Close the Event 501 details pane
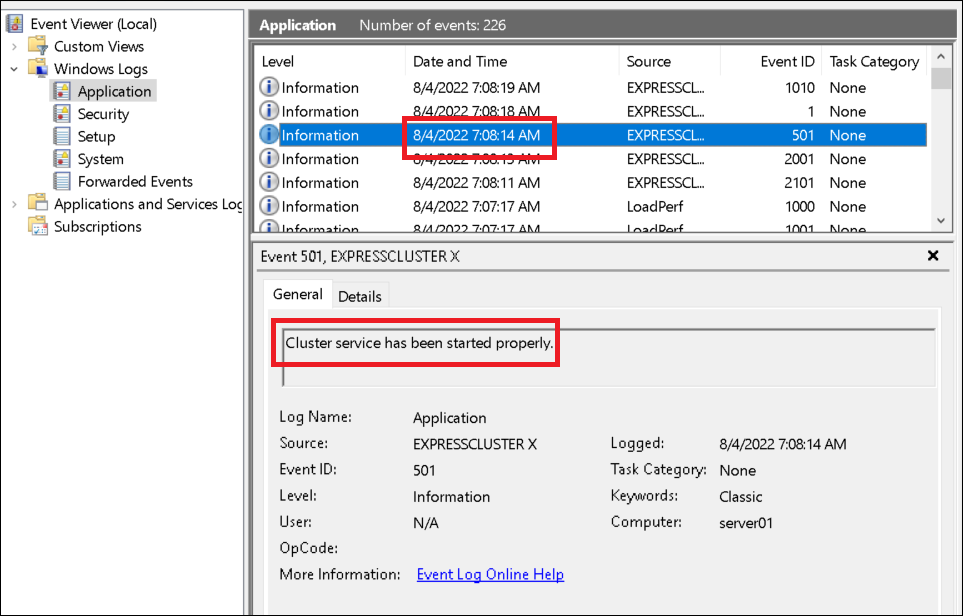The image size is (963, 616). point(932,255)
